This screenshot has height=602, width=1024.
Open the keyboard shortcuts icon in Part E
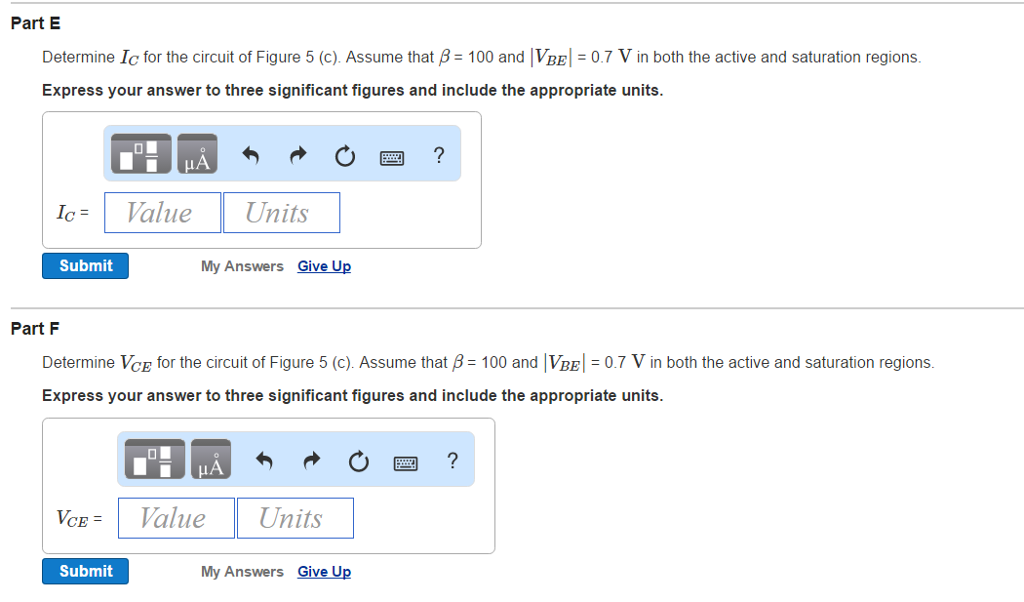click(391, 157)
